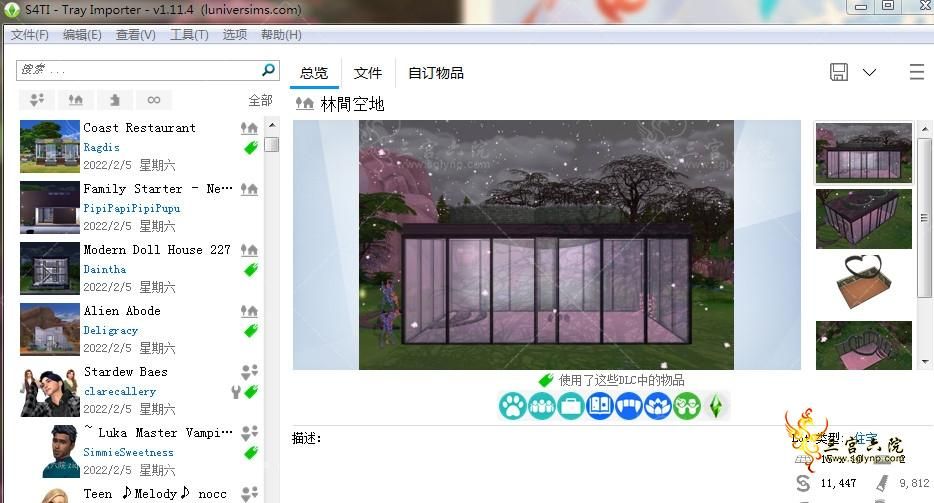Select the floor plan preview thumbnail
This screenshot has height=503, width=934.
pos(864,283)
